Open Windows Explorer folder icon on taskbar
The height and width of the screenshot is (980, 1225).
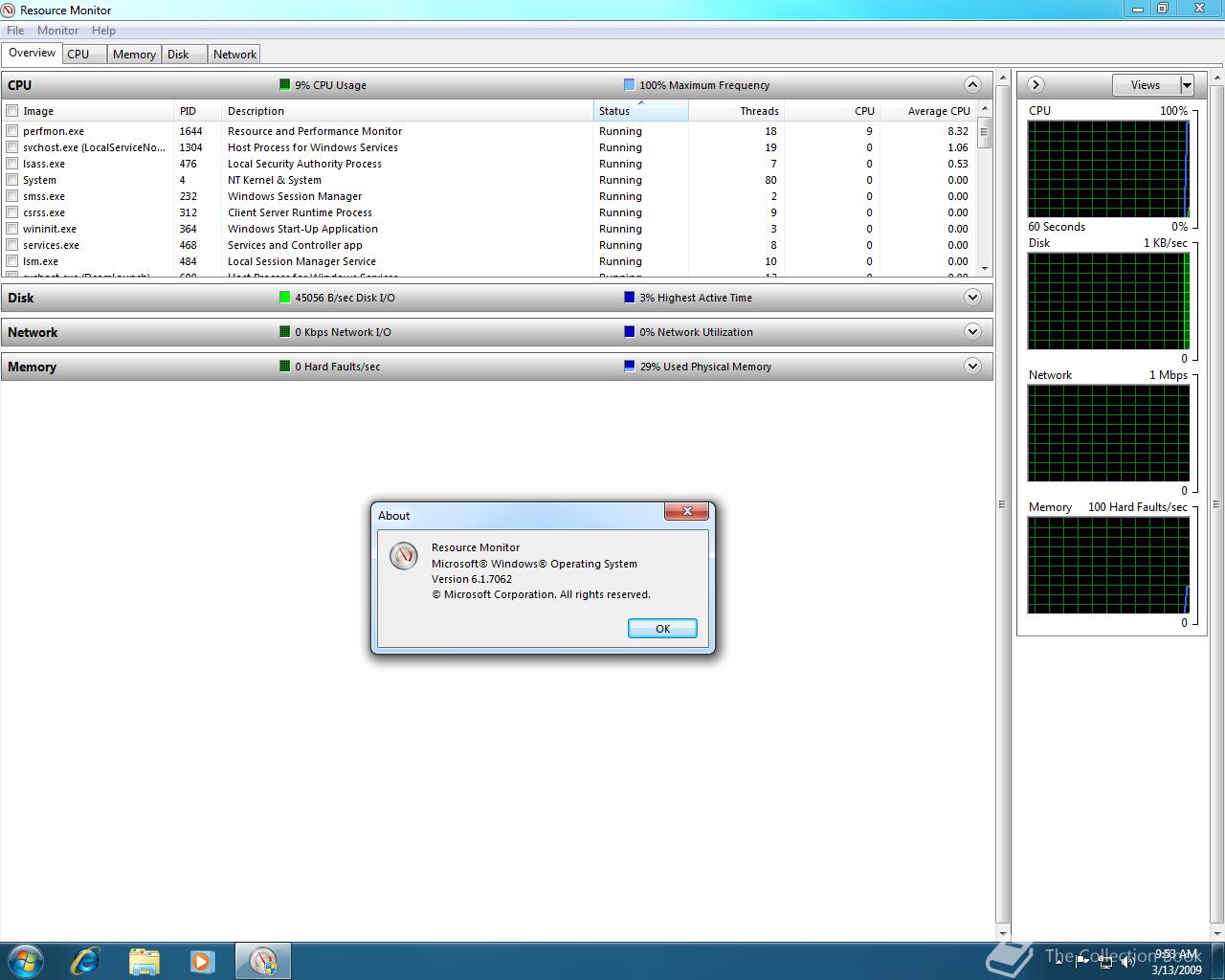coord(144,961)
